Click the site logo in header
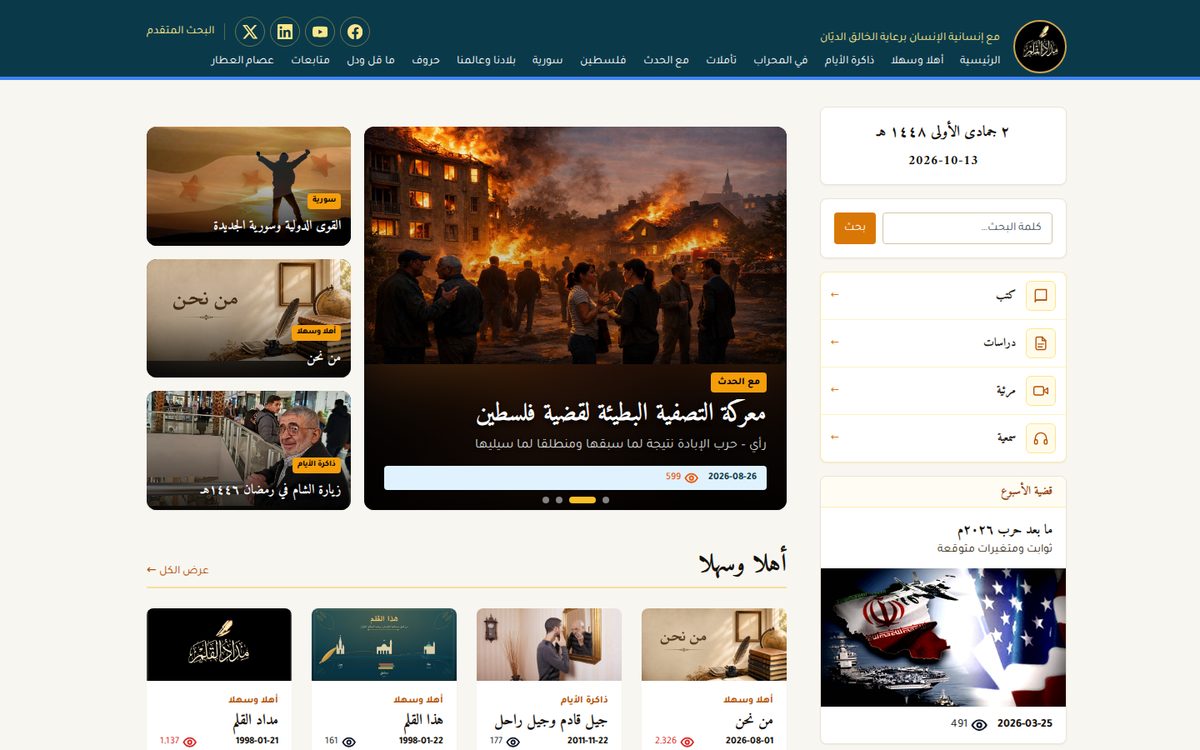 1040,47
